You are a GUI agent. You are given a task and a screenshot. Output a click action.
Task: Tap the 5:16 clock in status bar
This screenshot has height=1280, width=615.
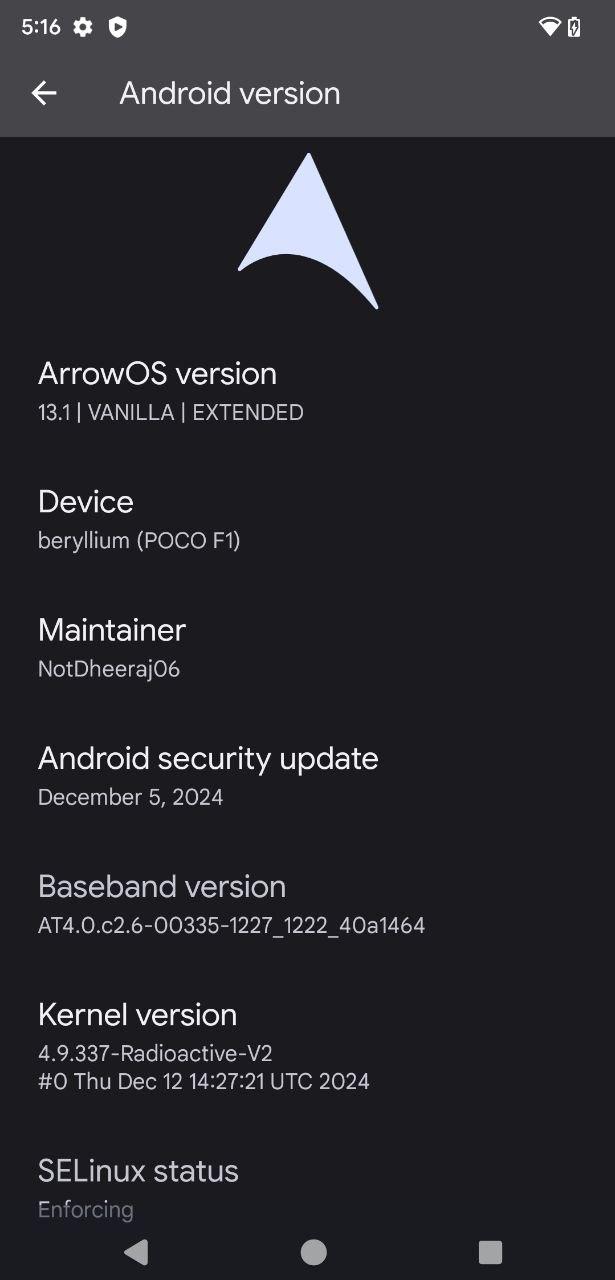[41, 27]
